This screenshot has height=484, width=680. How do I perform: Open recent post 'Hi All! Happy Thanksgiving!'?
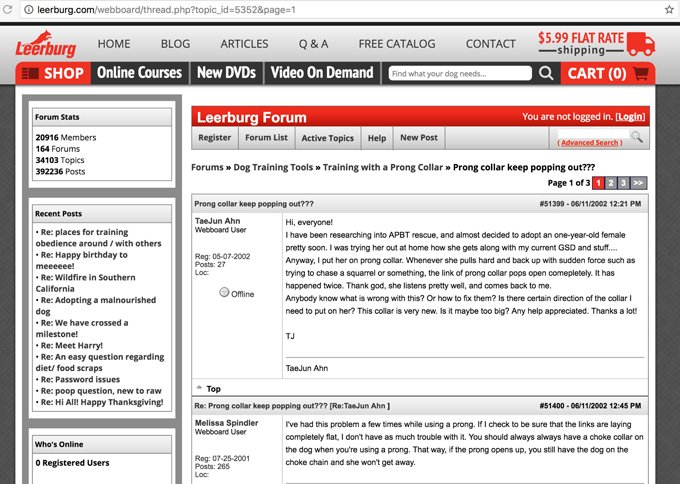pyautogui.click(x=102, y=402)
